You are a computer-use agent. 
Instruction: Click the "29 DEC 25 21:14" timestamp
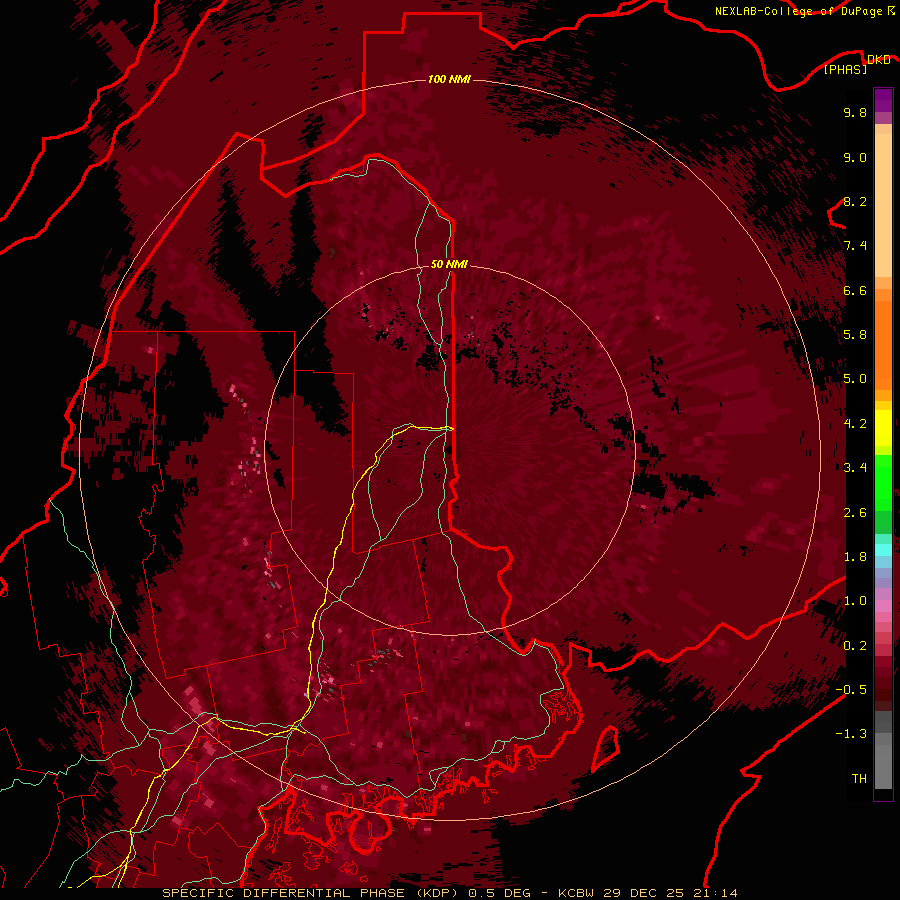tap(669, 893)
